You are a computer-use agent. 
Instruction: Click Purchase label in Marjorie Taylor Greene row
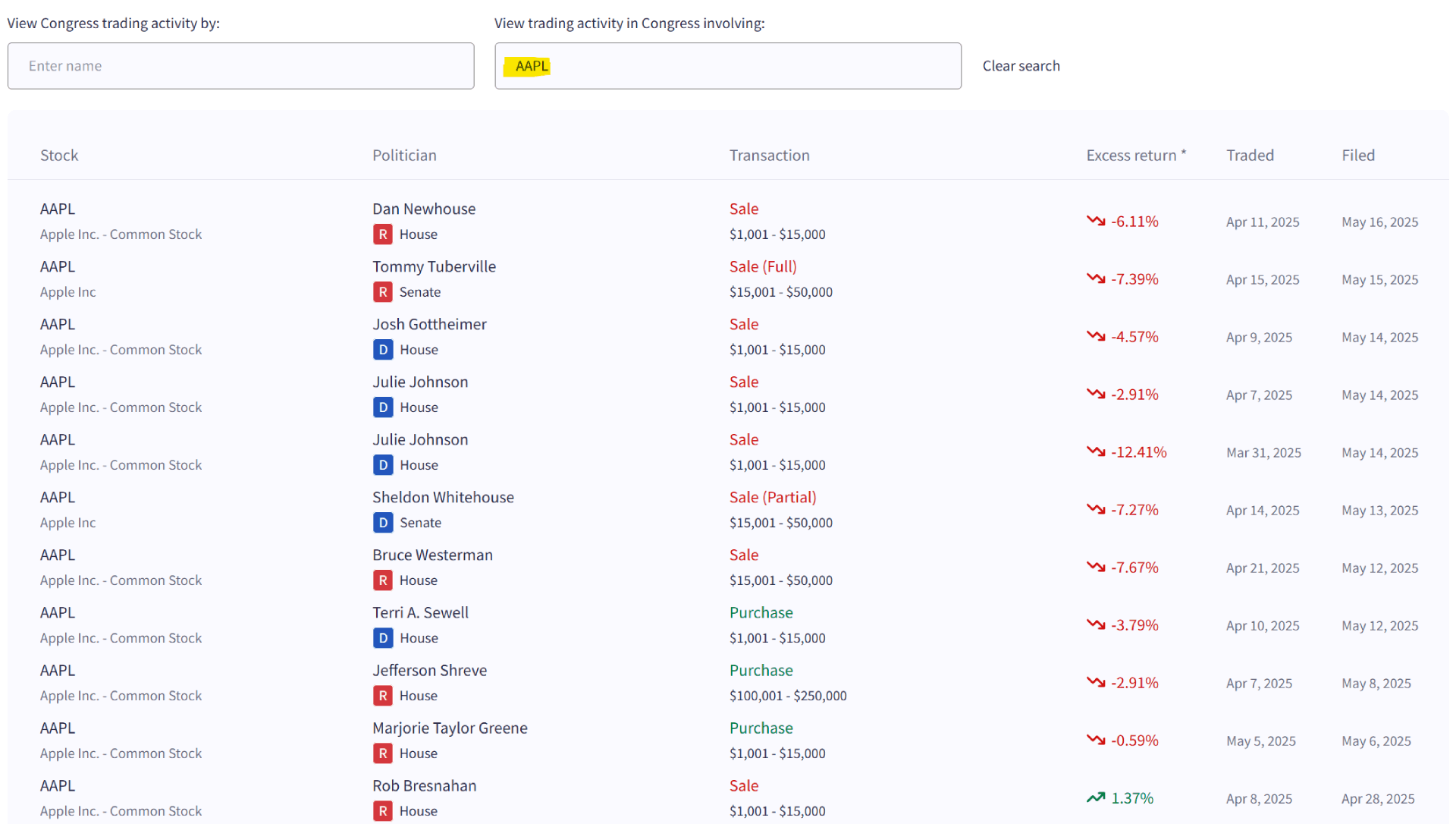761,728
